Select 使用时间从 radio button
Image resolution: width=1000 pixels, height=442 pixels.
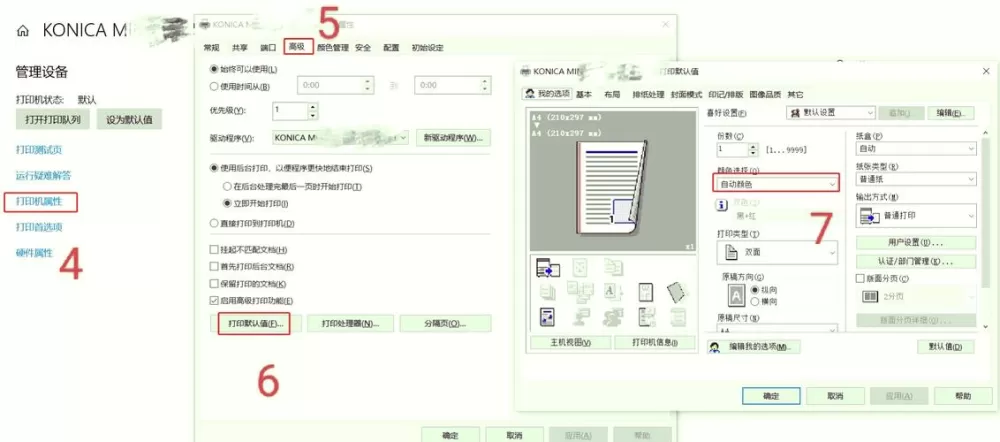pos(214,86)
